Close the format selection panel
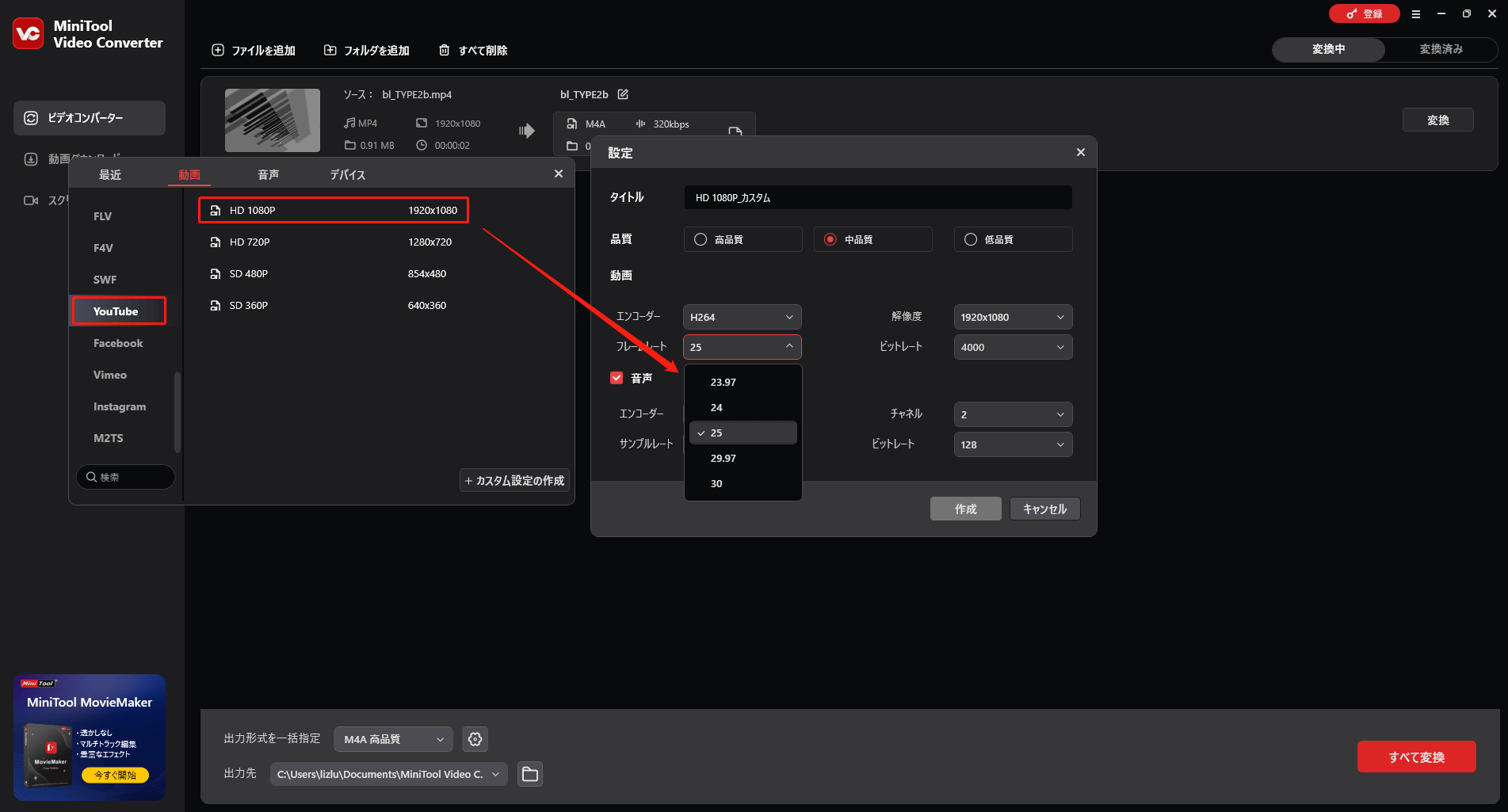This screenshot has width=1508, height=812. tap(559, 173)
